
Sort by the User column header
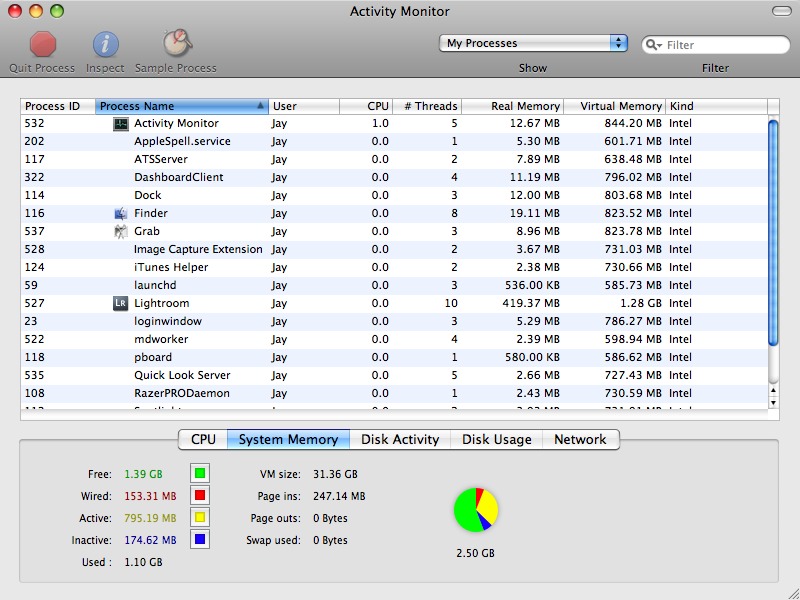pyautogui.click(x=304, y=106)
